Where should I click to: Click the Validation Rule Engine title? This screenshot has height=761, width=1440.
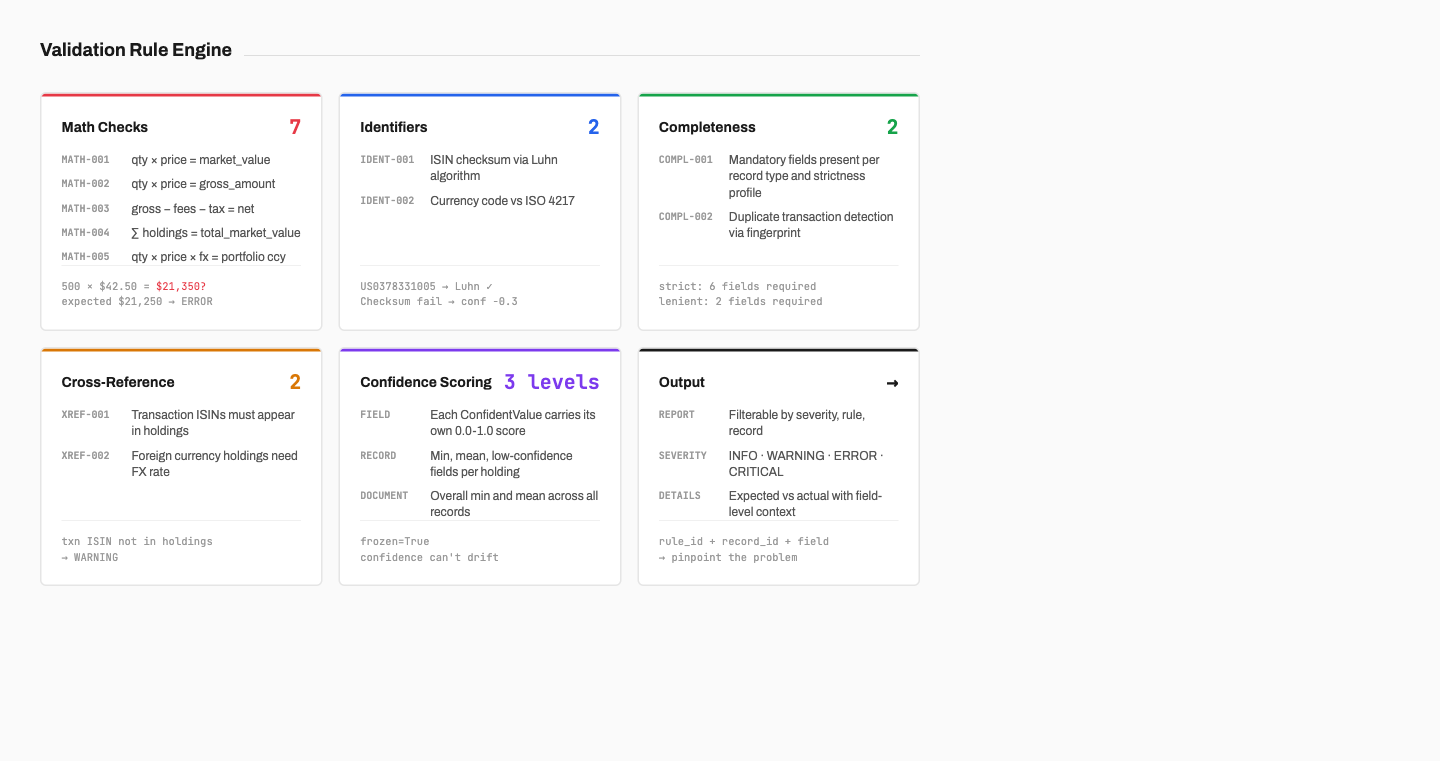click(x=135, y=49)
